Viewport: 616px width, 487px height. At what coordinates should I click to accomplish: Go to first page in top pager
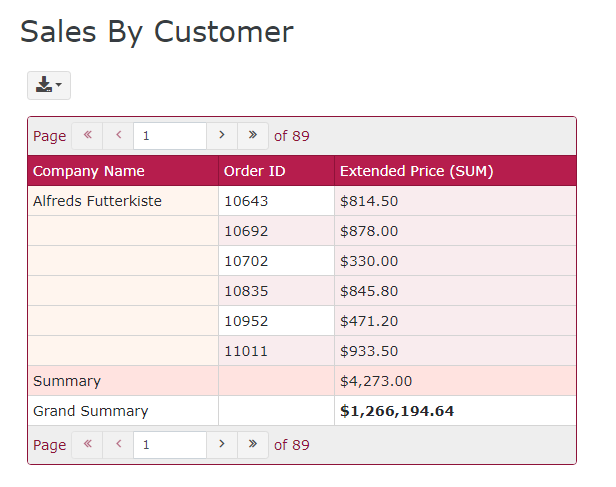(x=87, y=136)
